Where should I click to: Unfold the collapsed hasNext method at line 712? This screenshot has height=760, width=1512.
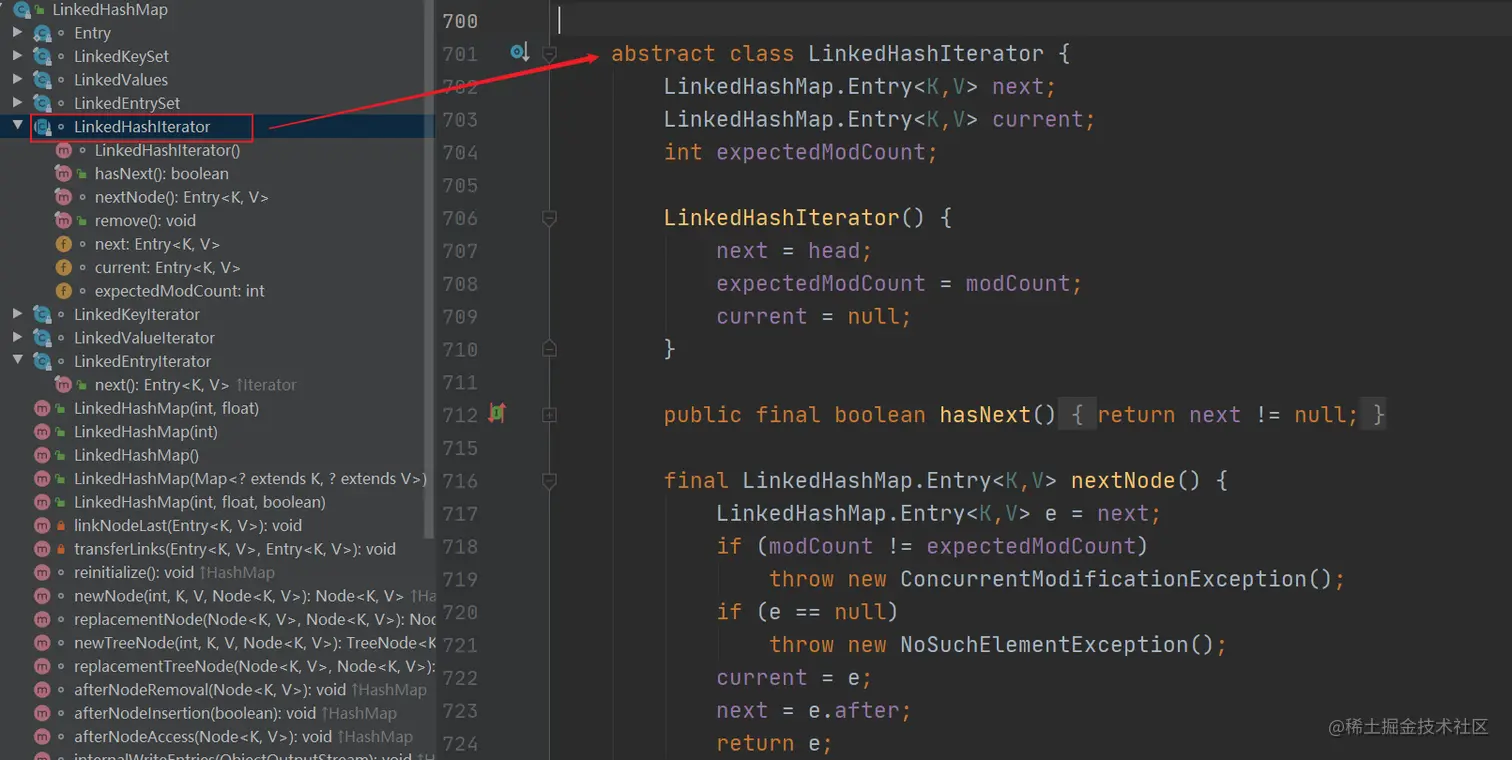tap(549, 414)
